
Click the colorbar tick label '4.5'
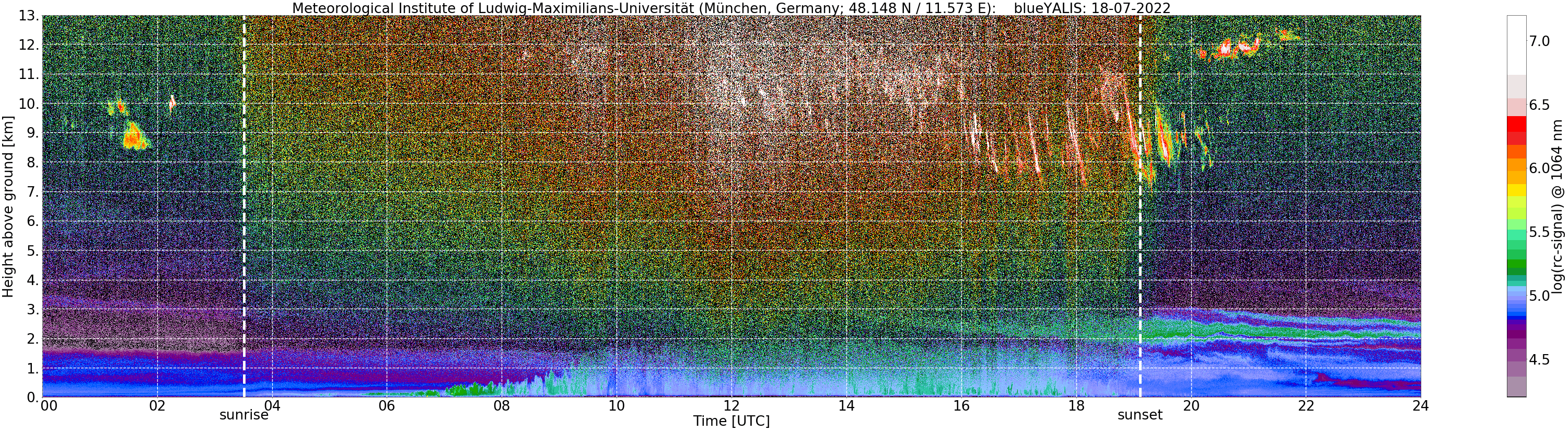[x=1539, y=359]
